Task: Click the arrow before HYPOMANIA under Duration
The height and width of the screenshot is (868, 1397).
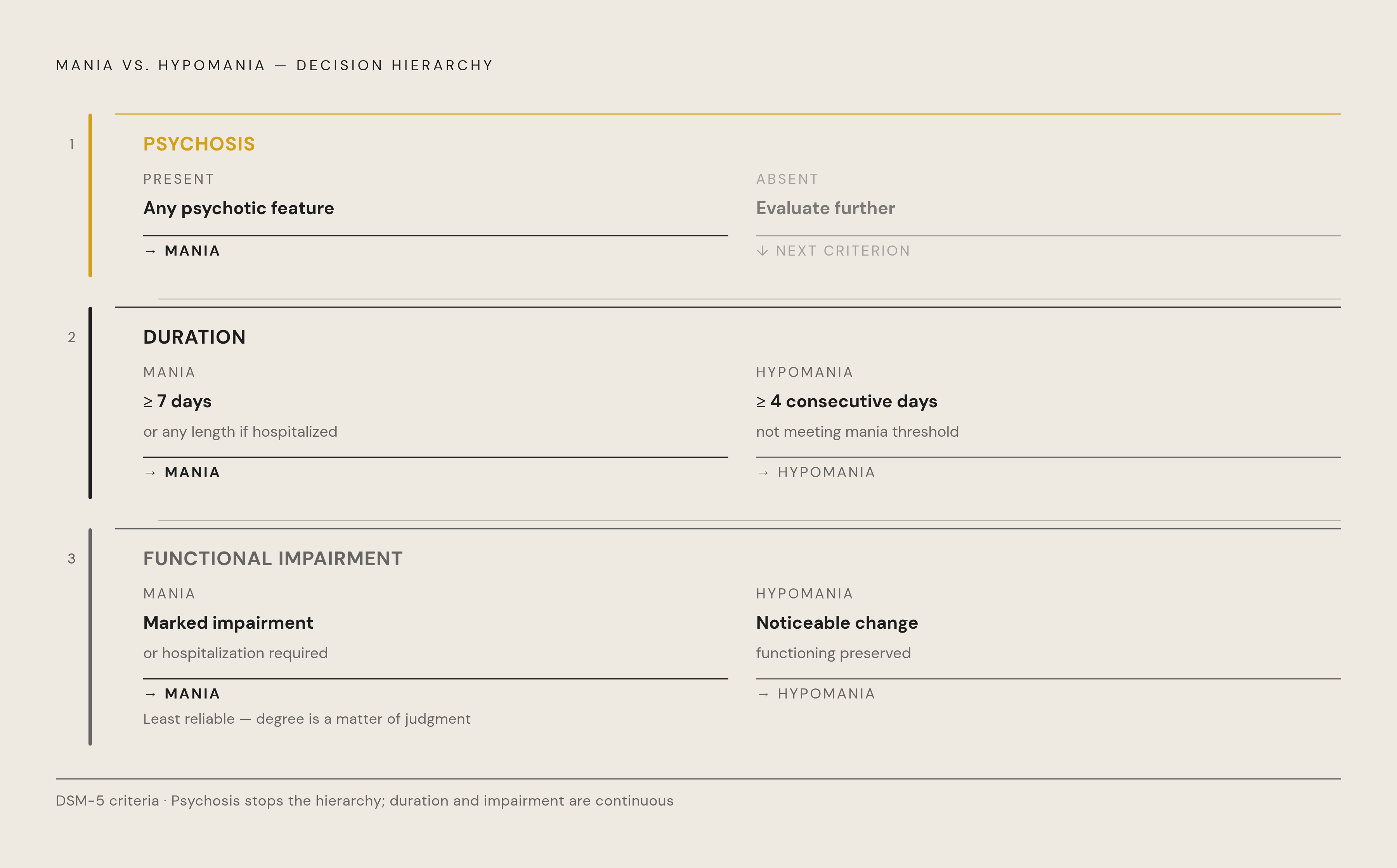Action: click(763, 473)
